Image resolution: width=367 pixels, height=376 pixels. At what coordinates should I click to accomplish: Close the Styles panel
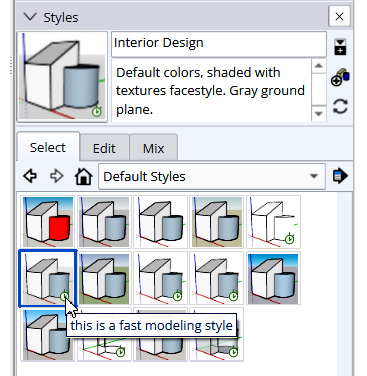point(339,16)
